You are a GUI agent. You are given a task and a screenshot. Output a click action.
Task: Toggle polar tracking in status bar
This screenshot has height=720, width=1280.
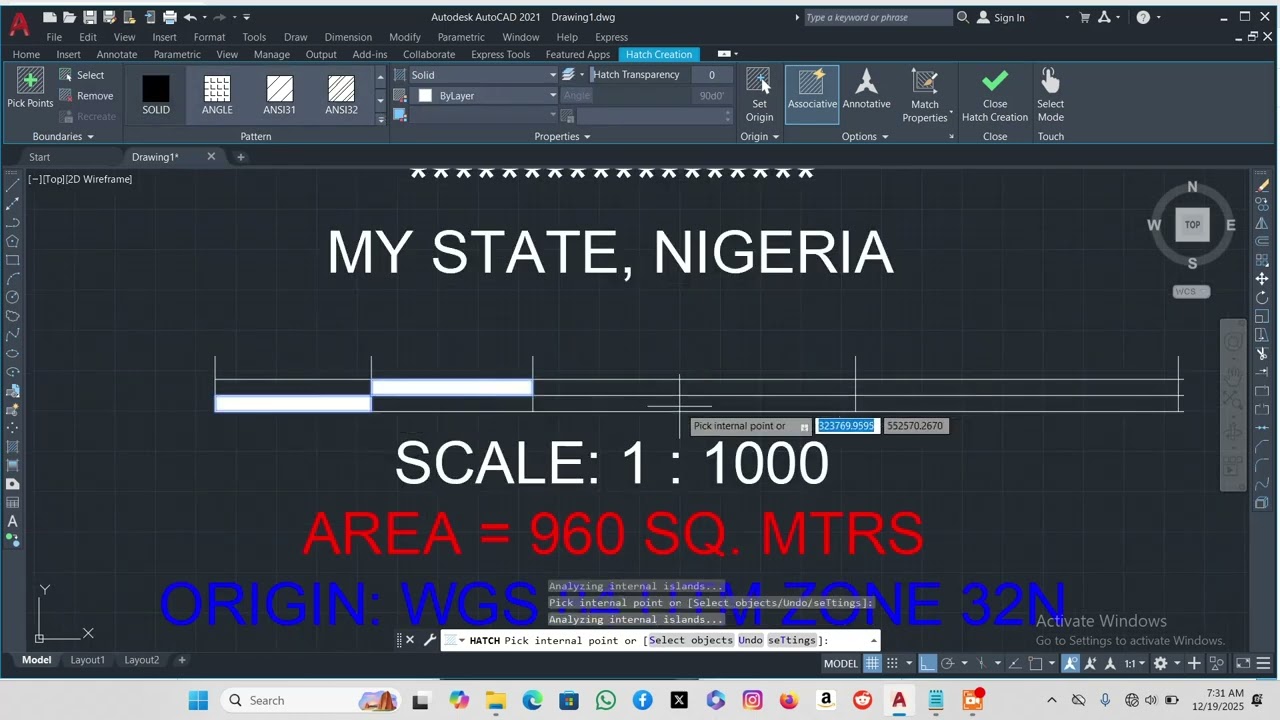[947, 663]
